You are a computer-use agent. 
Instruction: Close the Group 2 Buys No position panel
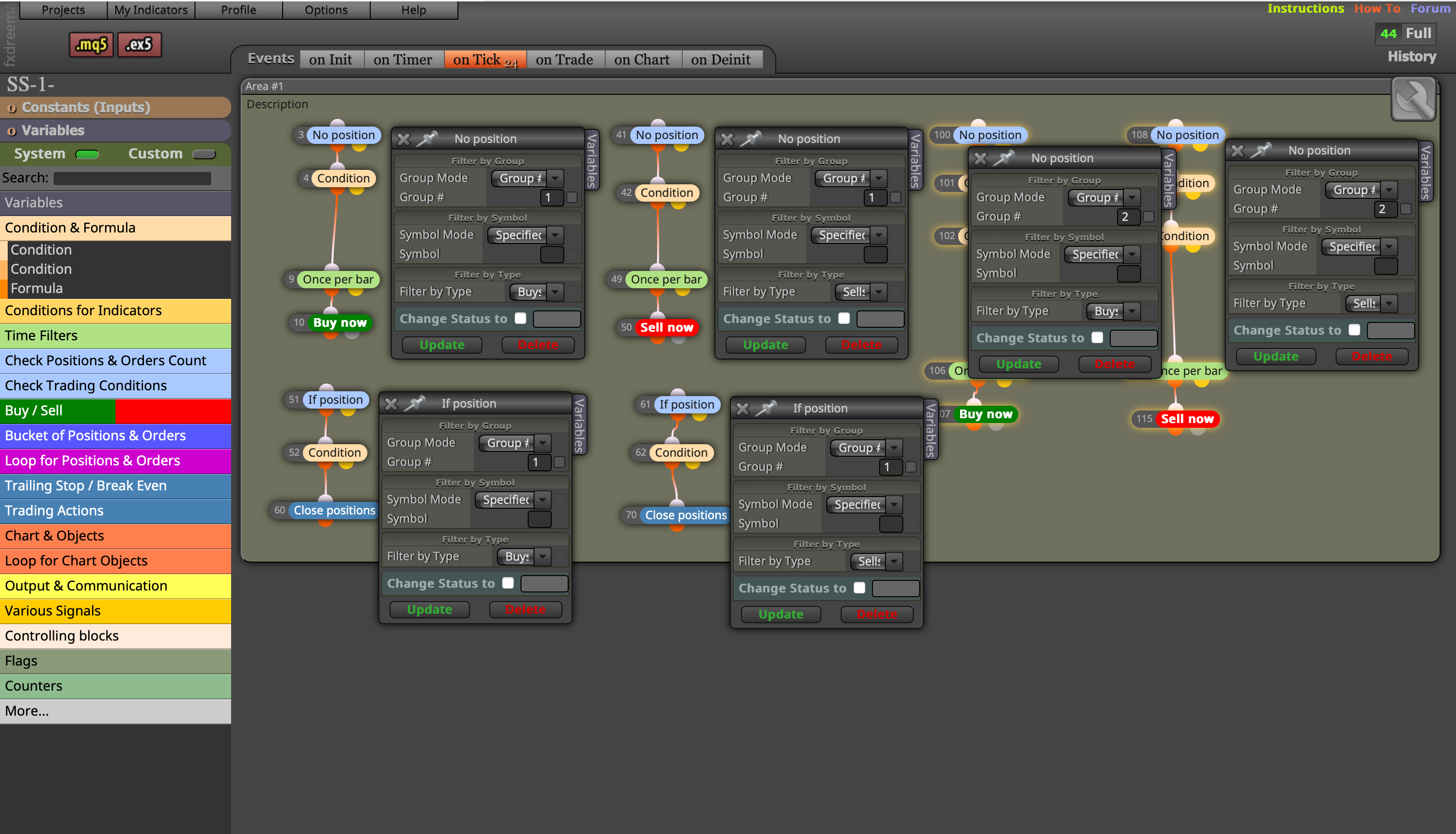click(980, 159)
